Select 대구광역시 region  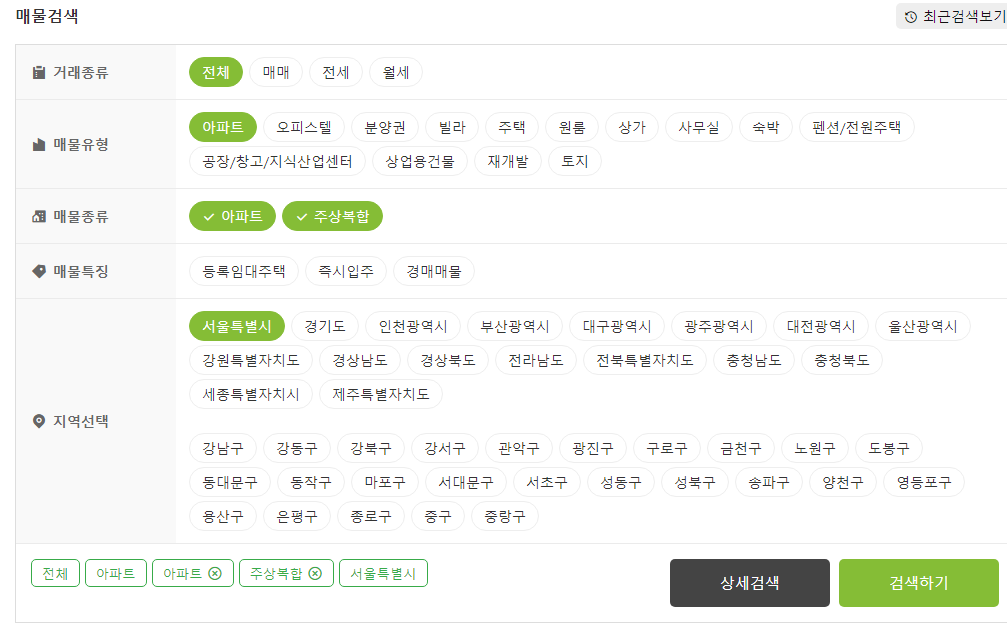[x=617, y=326]
